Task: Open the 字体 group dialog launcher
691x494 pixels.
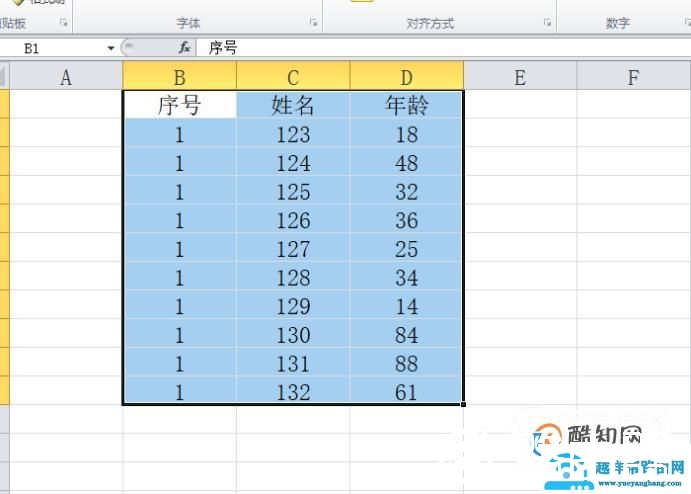Action: pos(313,22)
